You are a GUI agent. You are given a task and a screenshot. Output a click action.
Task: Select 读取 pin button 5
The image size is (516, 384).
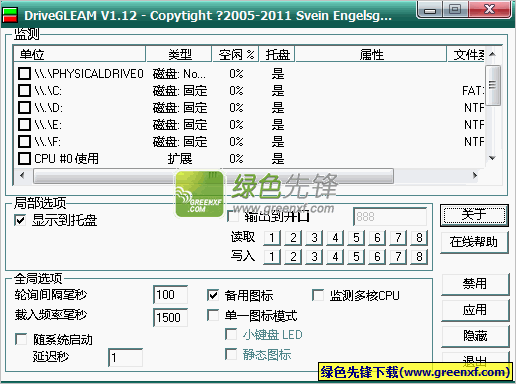(356, 238)
